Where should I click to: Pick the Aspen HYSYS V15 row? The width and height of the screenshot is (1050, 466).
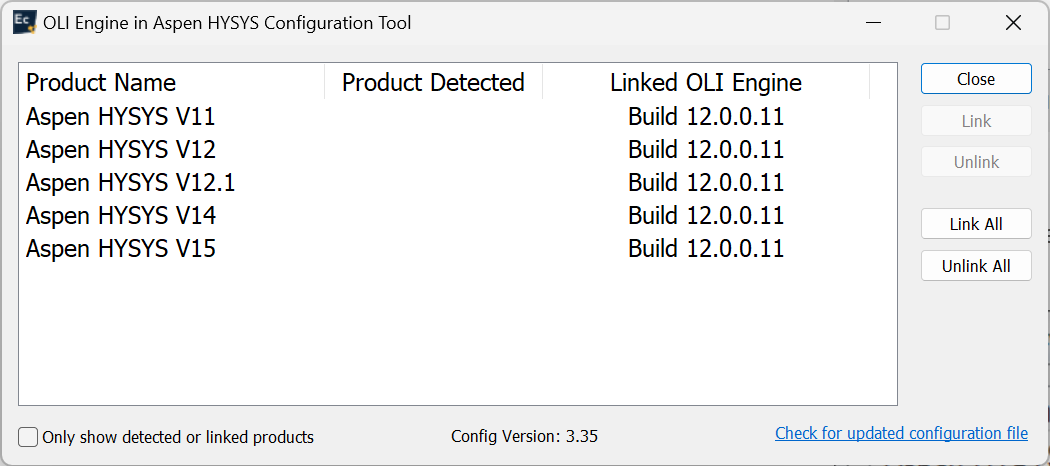coord(121,249)
